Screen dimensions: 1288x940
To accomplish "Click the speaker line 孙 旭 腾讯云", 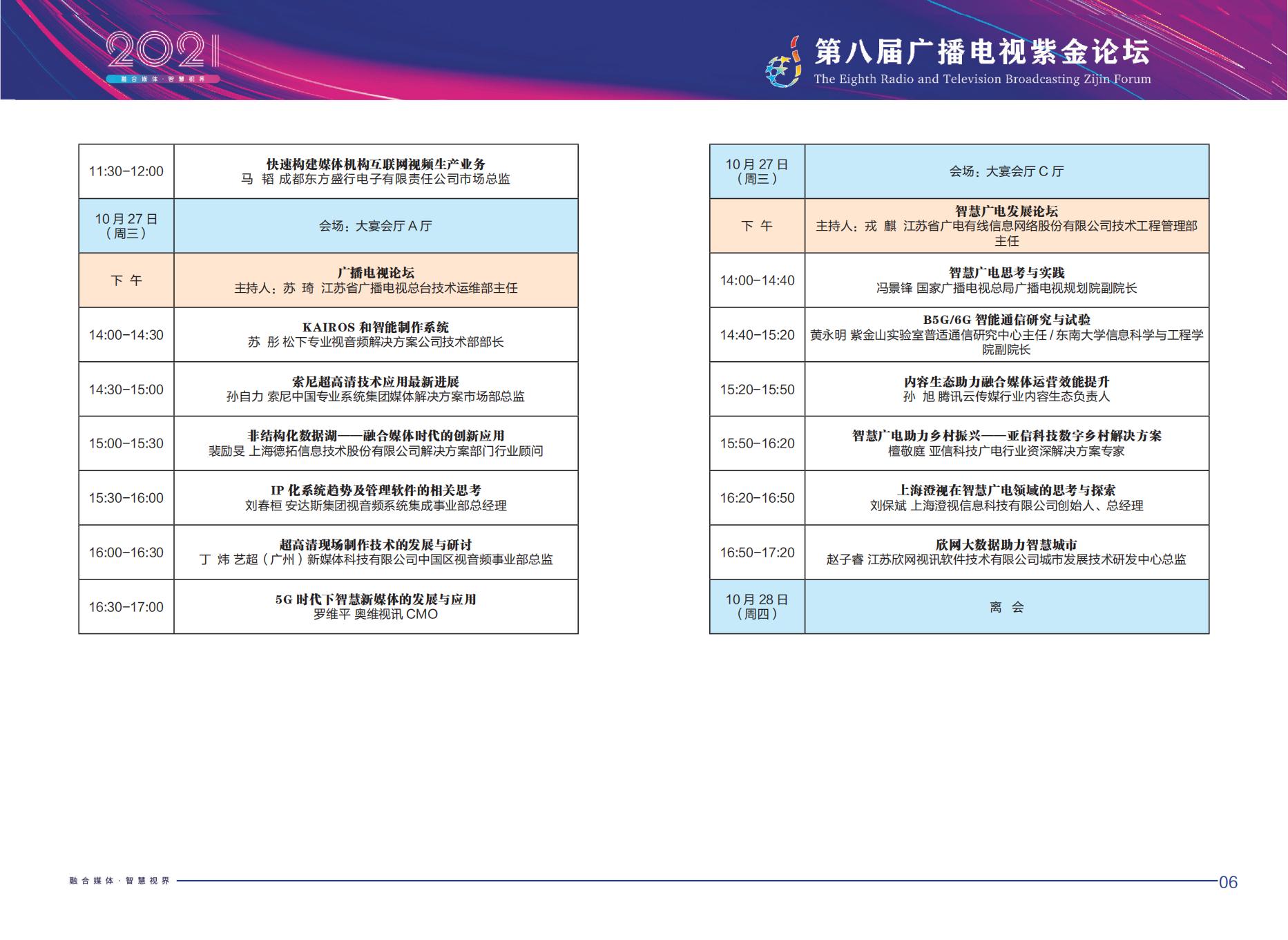I will pos(1007,396).
